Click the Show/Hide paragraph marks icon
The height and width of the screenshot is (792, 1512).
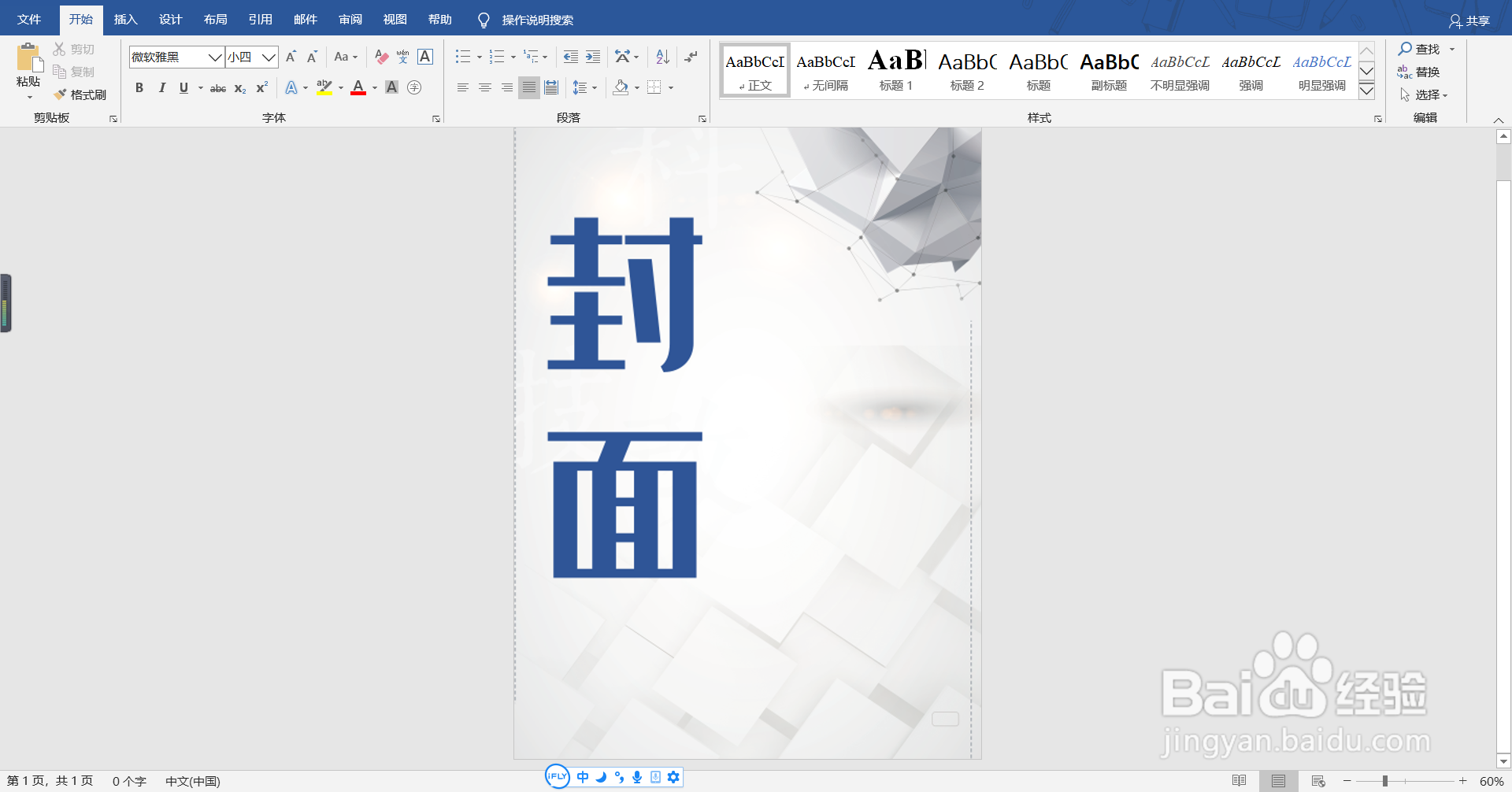(x=691, y=56)
